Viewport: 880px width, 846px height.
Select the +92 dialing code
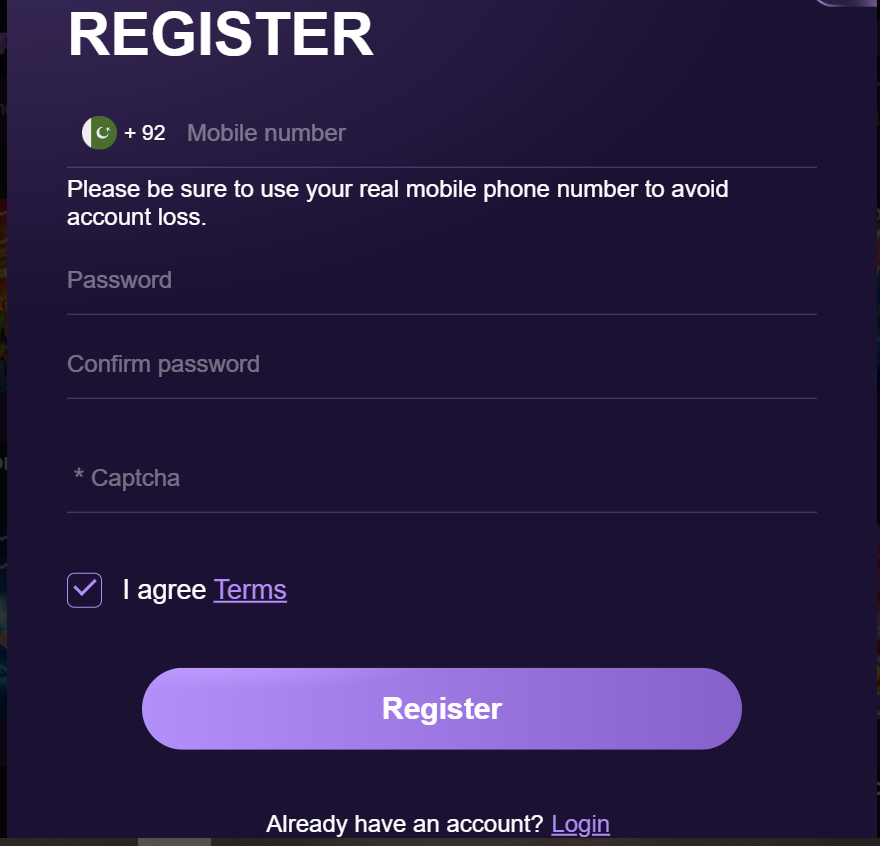click(x=146, y=132)
